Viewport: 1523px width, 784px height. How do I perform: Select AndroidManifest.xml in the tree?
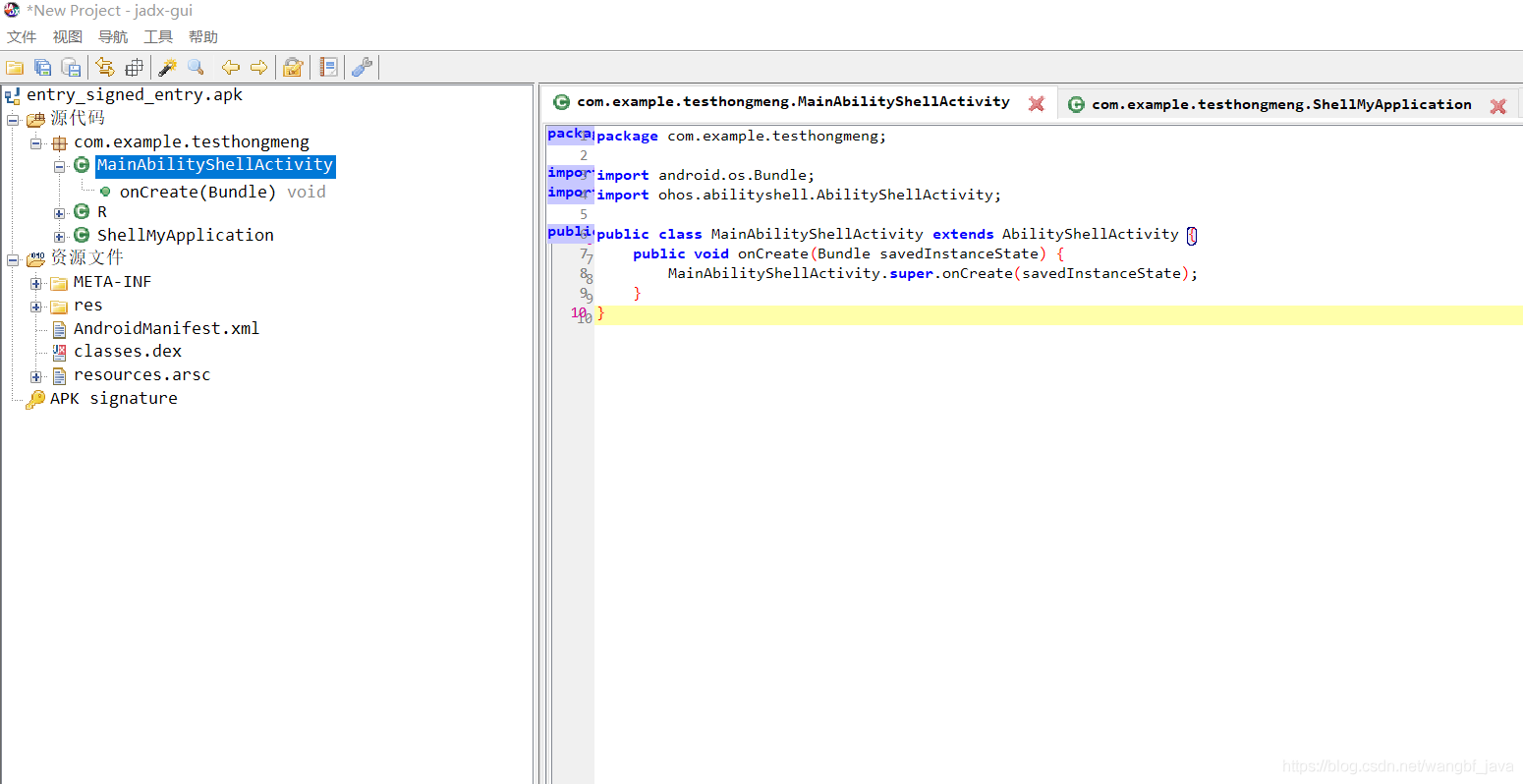pos(166,329)
